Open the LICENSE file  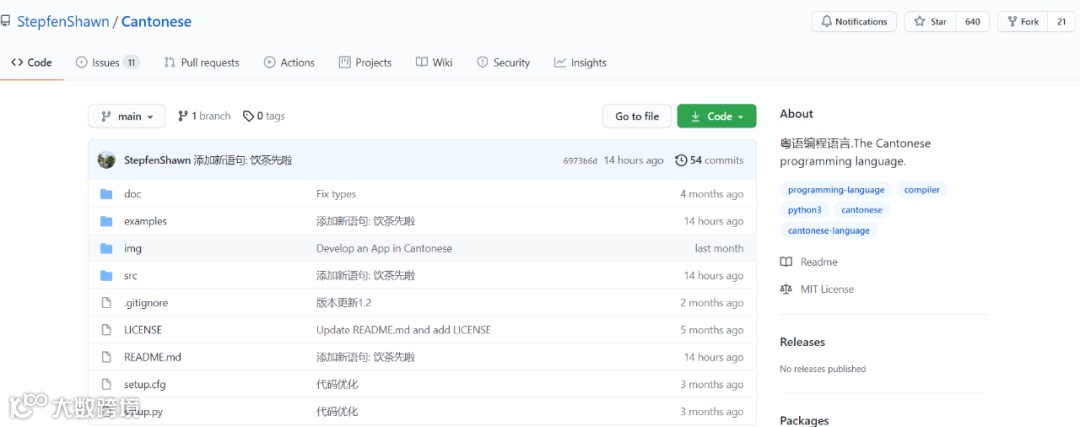(143, 330)
